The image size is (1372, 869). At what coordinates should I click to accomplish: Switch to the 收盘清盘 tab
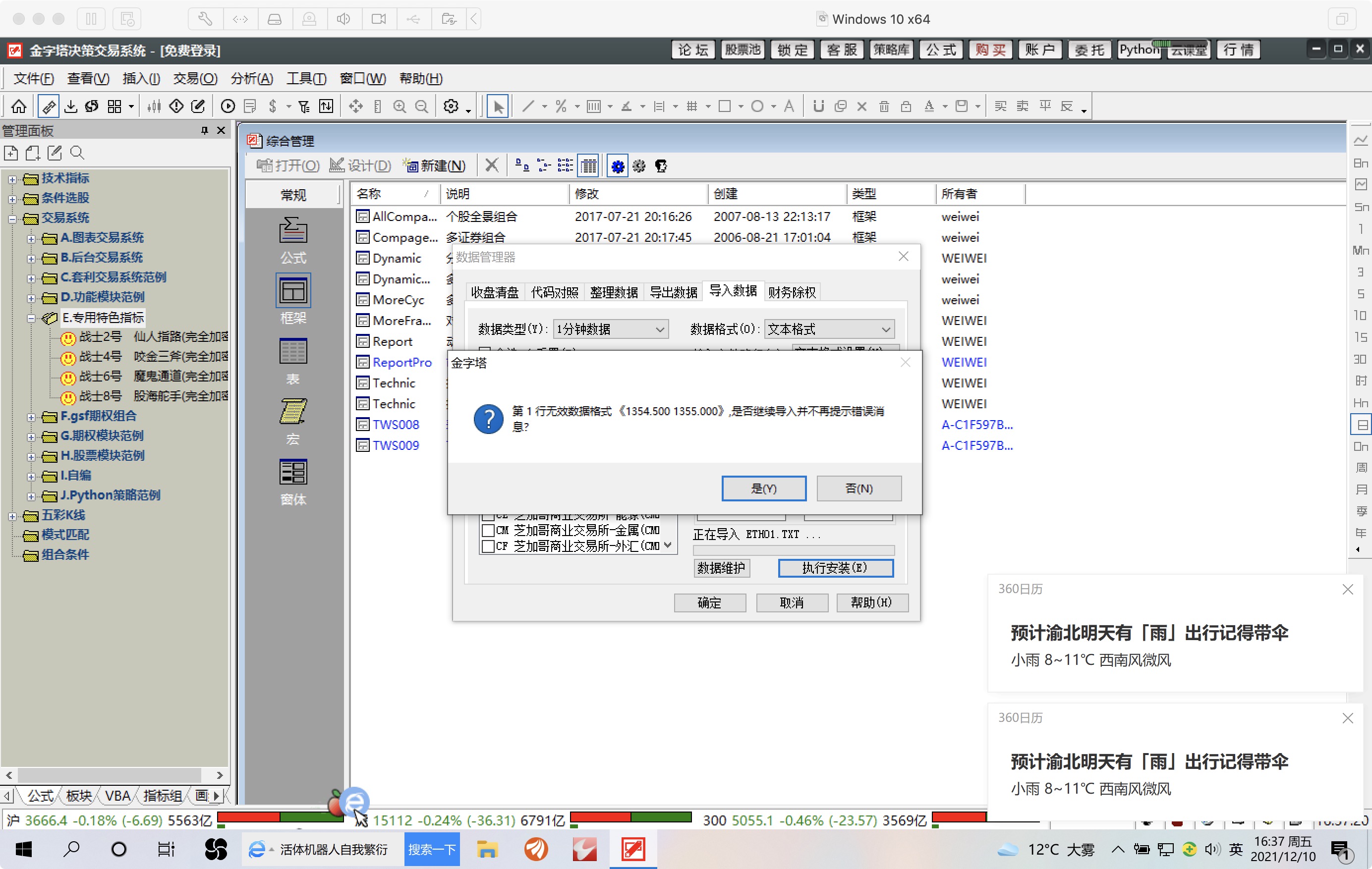click(495, 292)
